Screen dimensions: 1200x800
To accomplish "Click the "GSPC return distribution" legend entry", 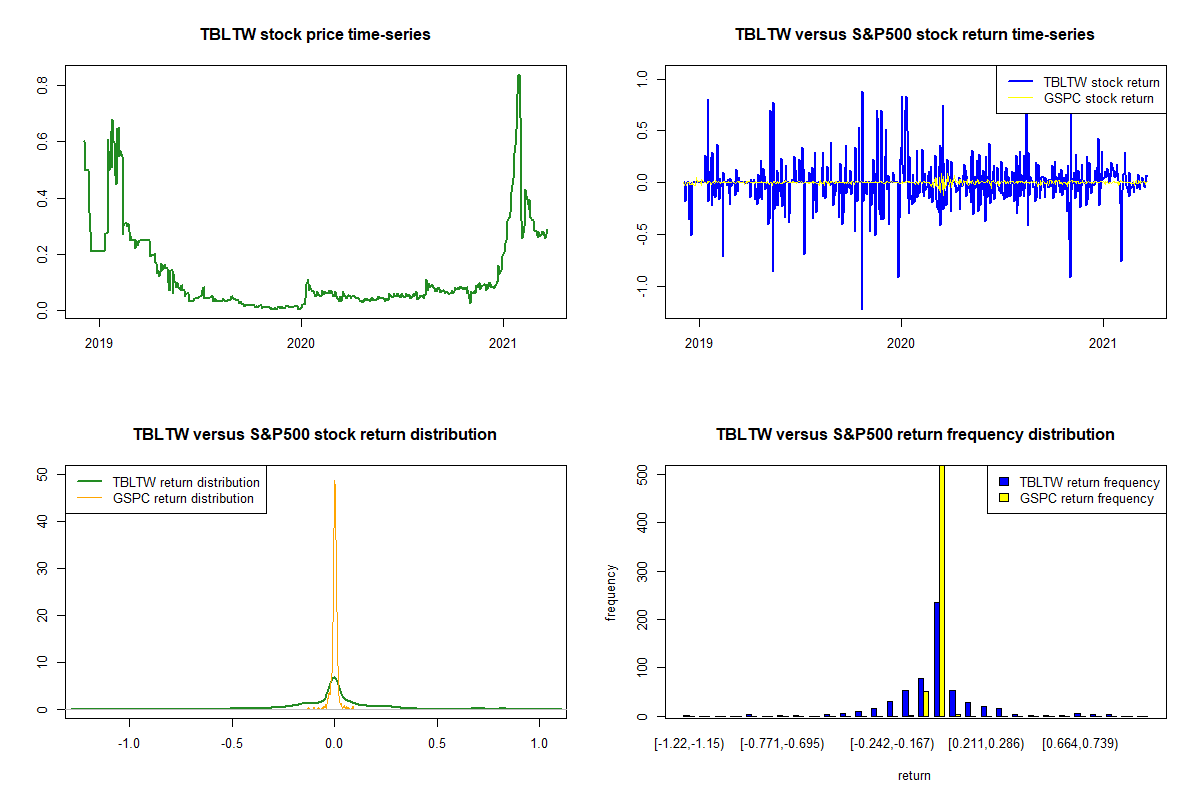I will click(183, 499).
